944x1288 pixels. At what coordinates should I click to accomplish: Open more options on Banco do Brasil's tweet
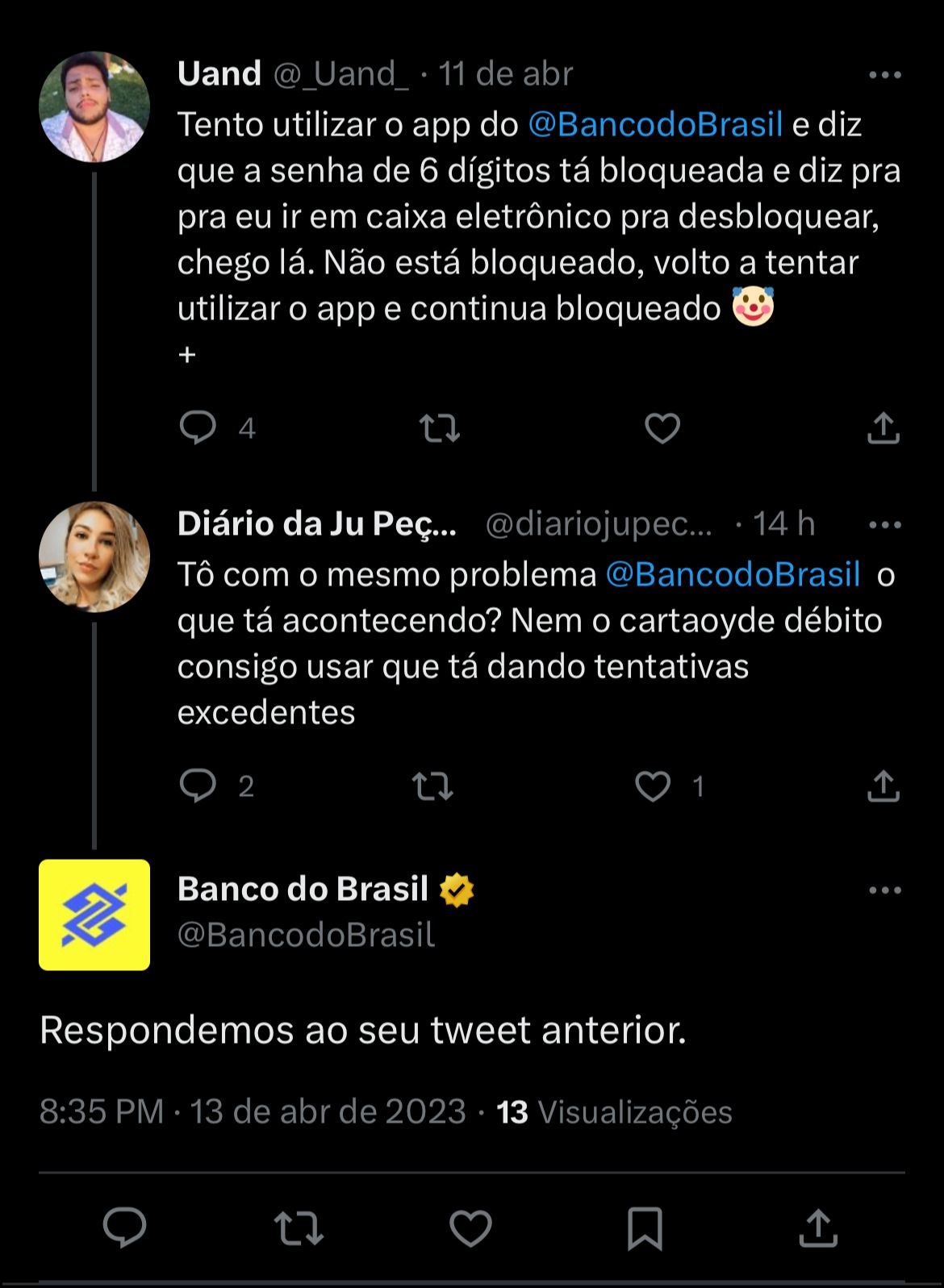884,890
